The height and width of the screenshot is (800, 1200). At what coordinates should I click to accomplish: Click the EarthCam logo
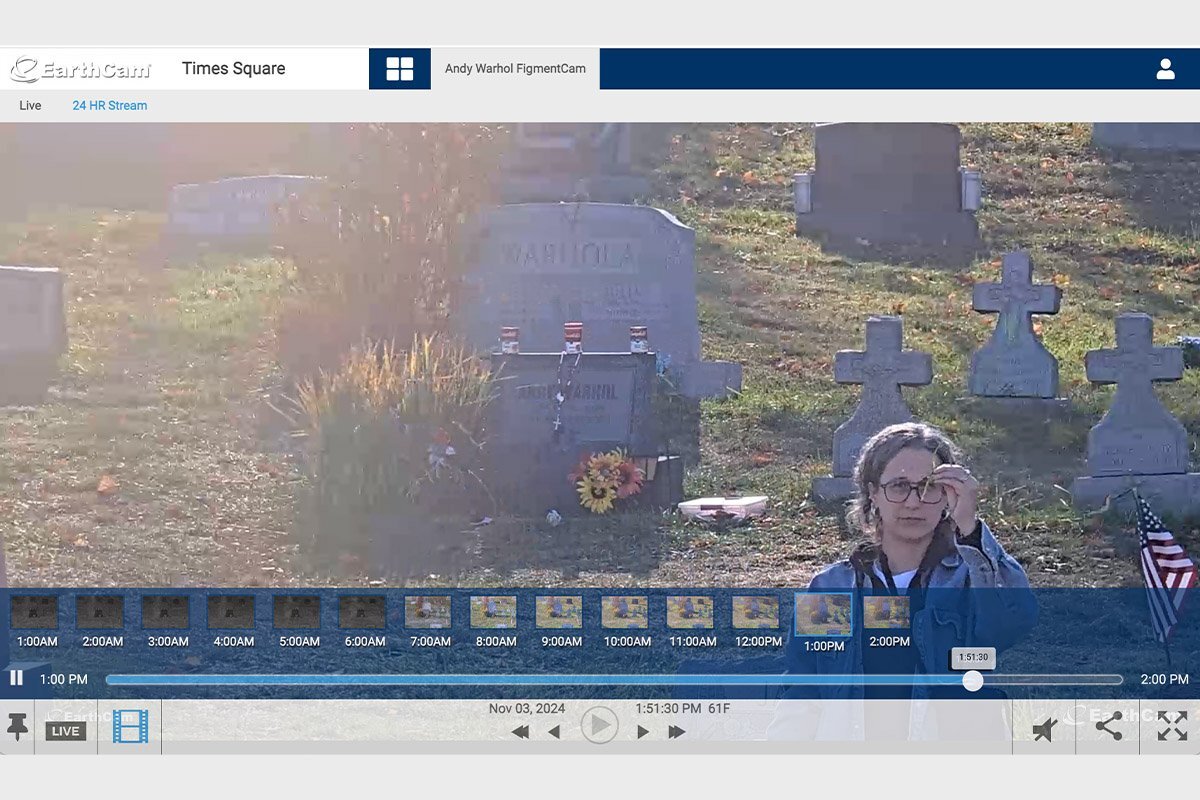[80, 69]
